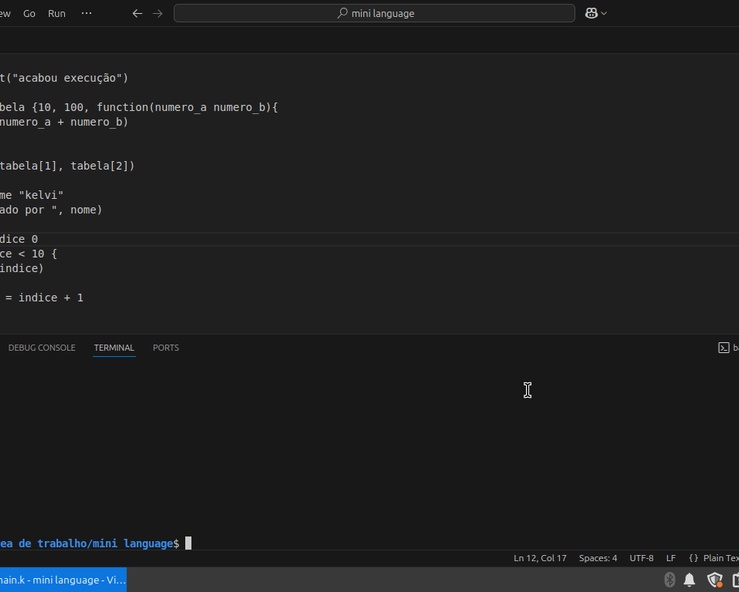This screenshot has height=592, width=739.
Task: Click the Copilot icon in title bar
Action: coord(592,13)
